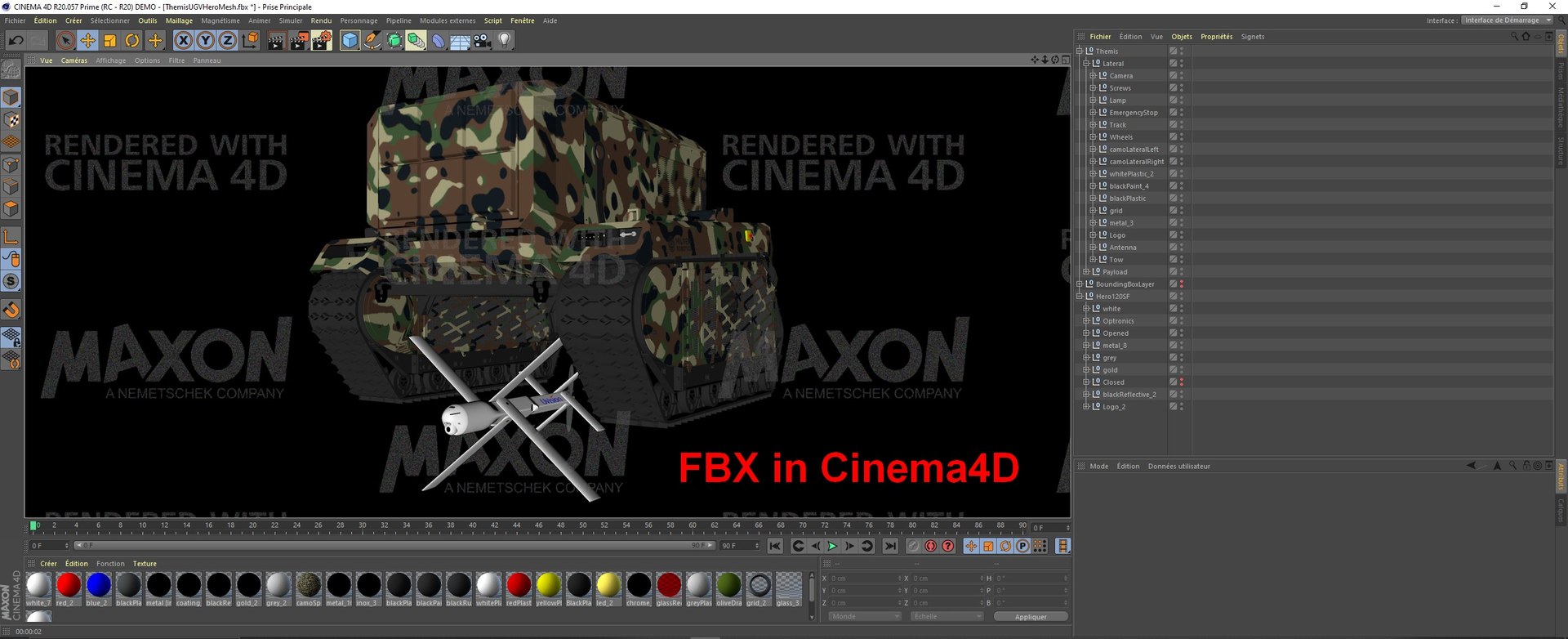Select the oliveDra material swatch
This screenshot has width=1568, height=639.
(x=728, y=589)
